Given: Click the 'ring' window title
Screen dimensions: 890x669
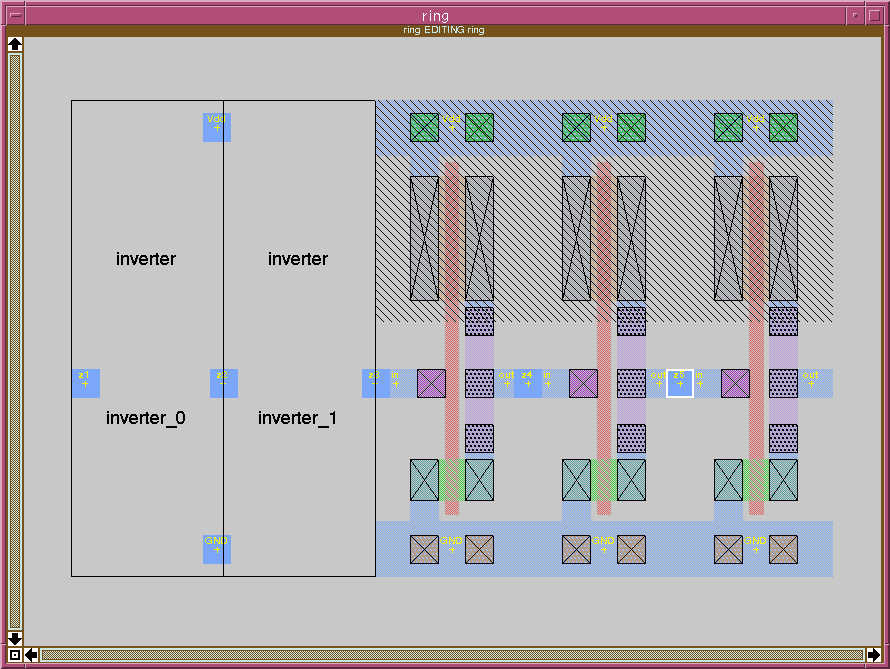Looking at the screenshot, I should pyautogui.click(x=435, y=16).
